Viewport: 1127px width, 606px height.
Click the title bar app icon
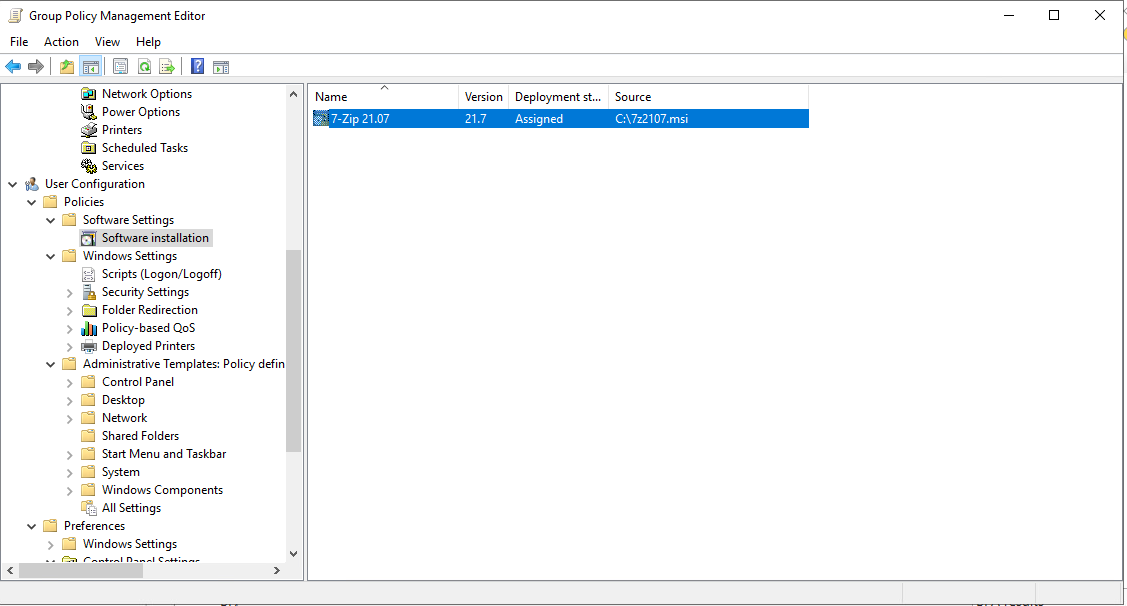14,15
